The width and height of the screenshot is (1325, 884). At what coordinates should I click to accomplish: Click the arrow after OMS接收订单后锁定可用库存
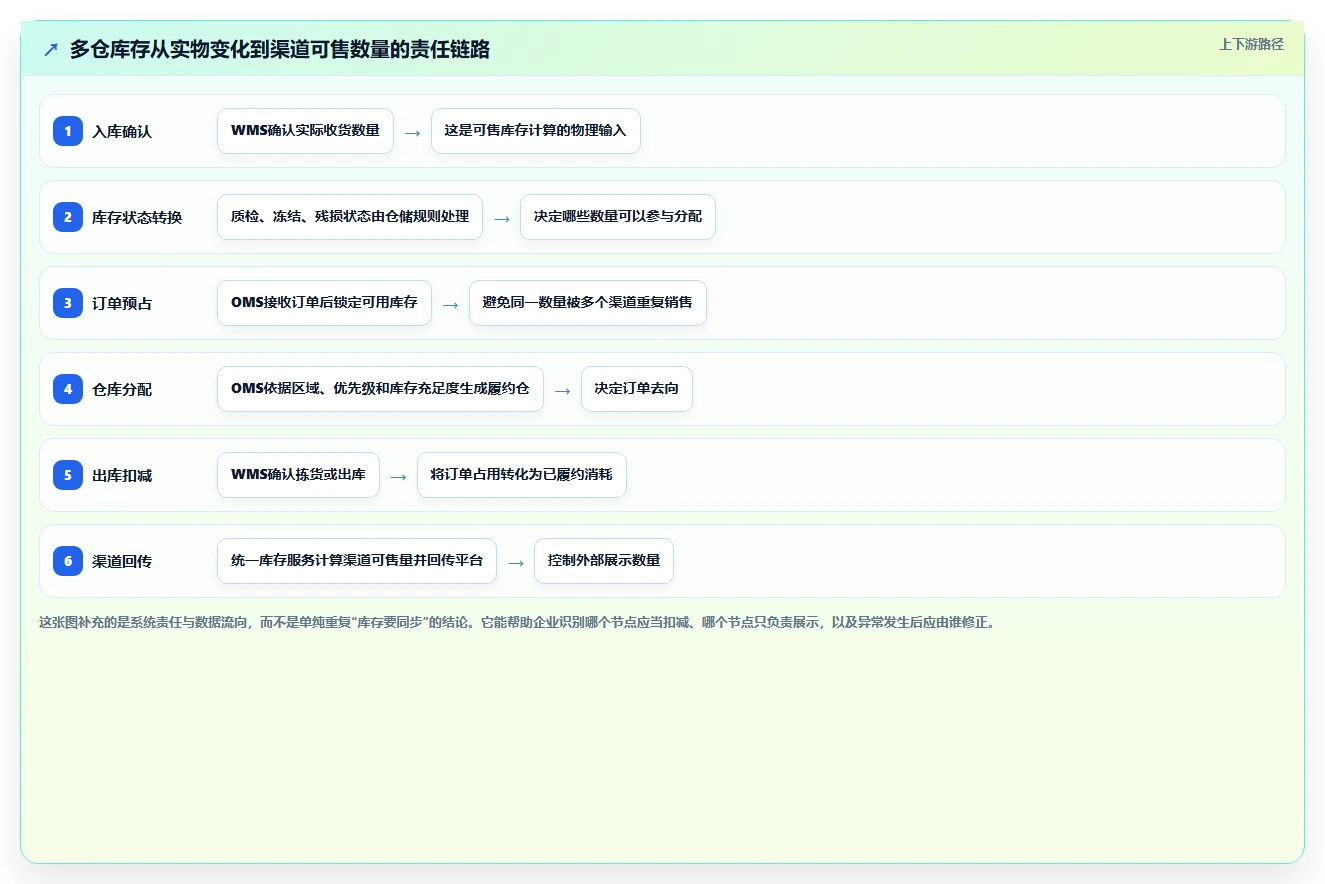(451, 304)
